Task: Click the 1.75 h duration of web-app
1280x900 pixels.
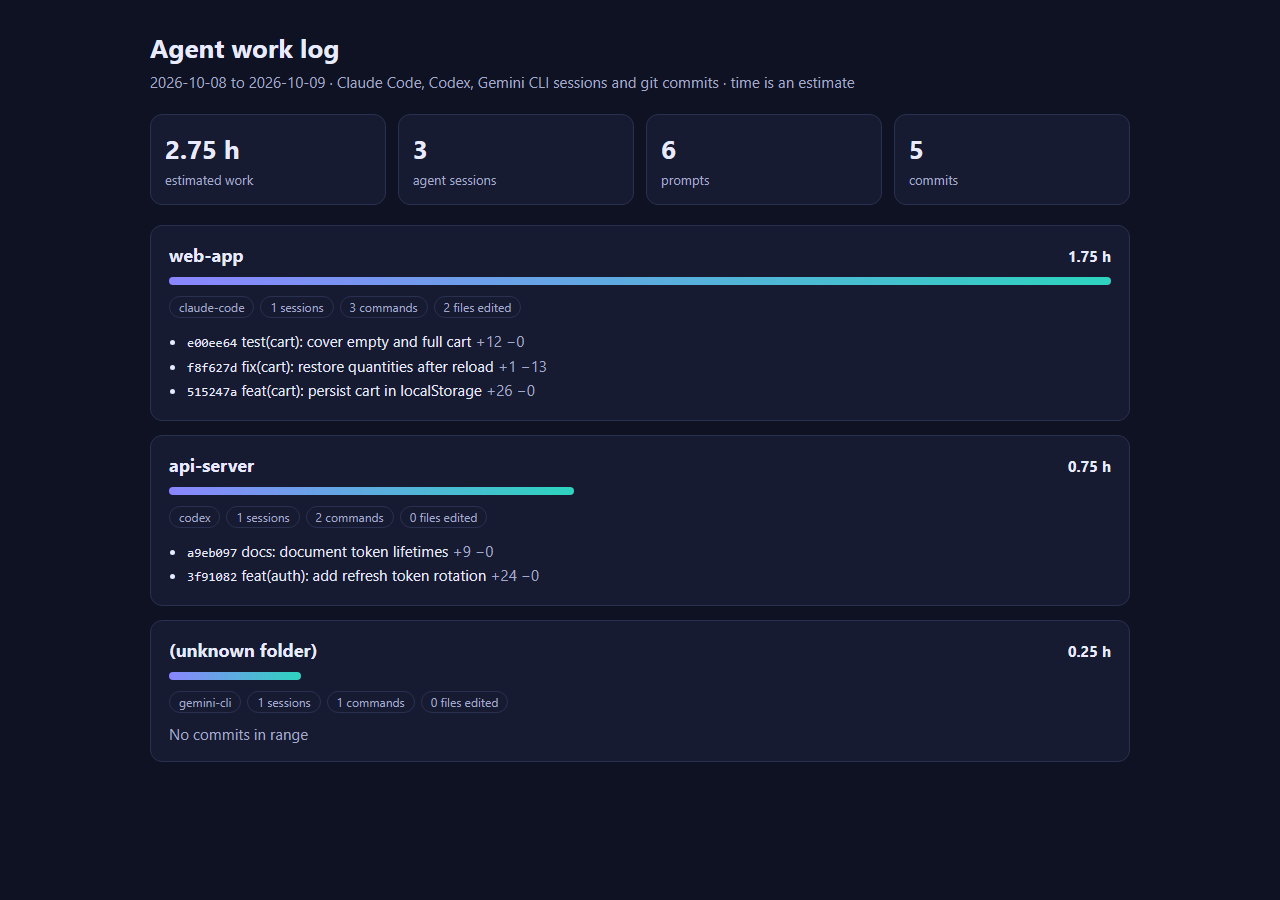Action: (x=1089, y=257)
